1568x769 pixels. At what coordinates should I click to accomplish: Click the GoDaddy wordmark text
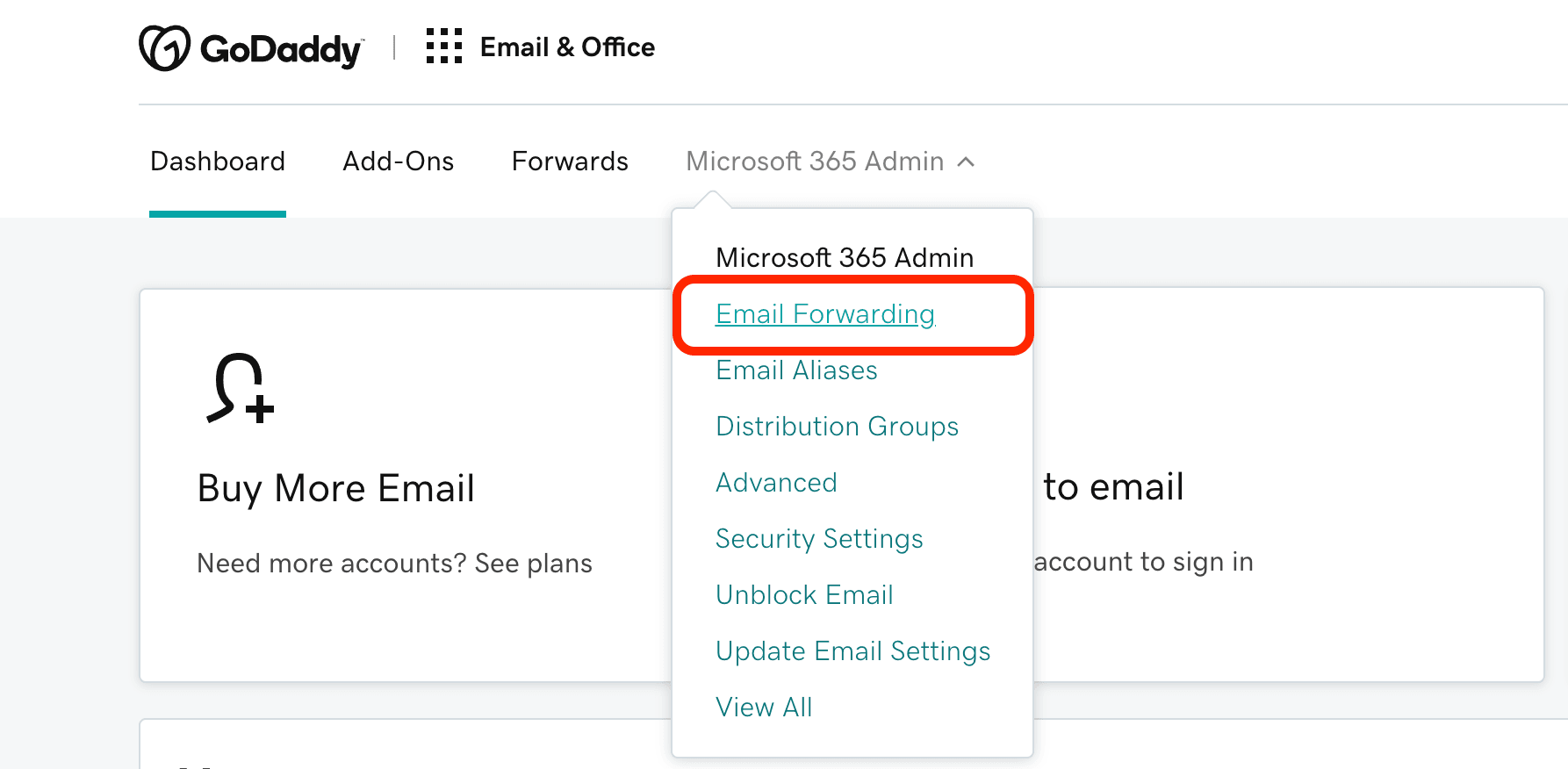point(281,49)
